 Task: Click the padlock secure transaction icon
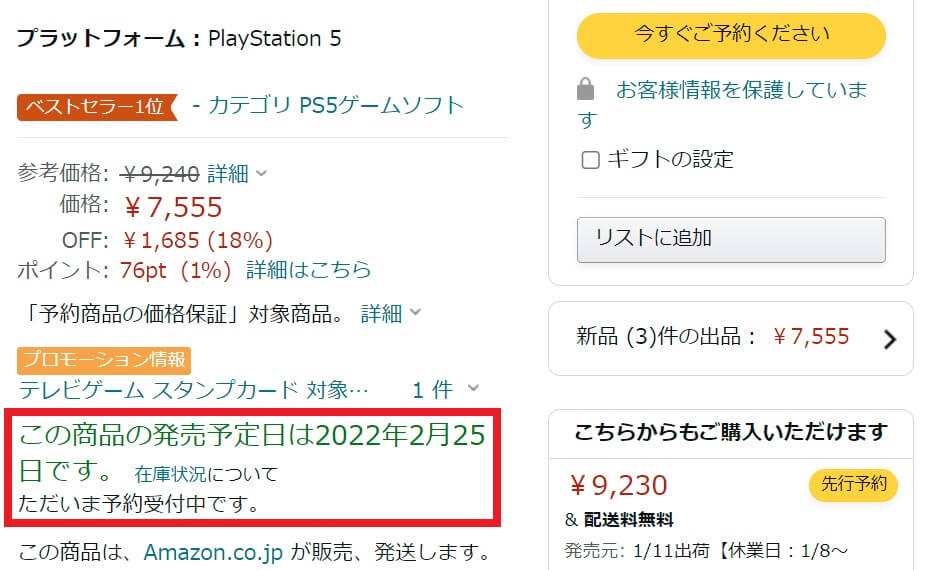[x=585, y=89]
